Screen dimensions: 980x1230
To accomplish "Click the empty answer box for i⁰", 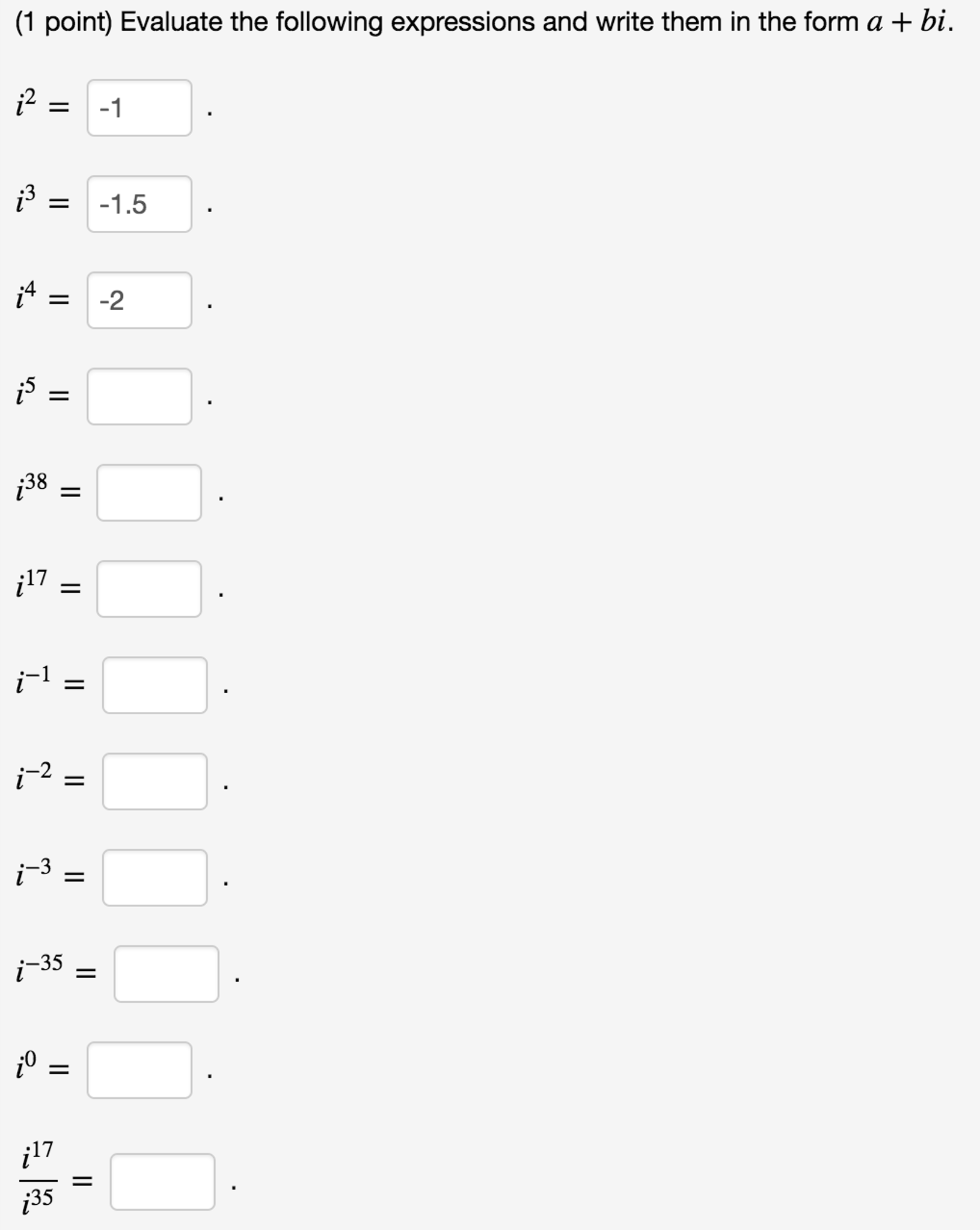I will (x=139, y=1069).
